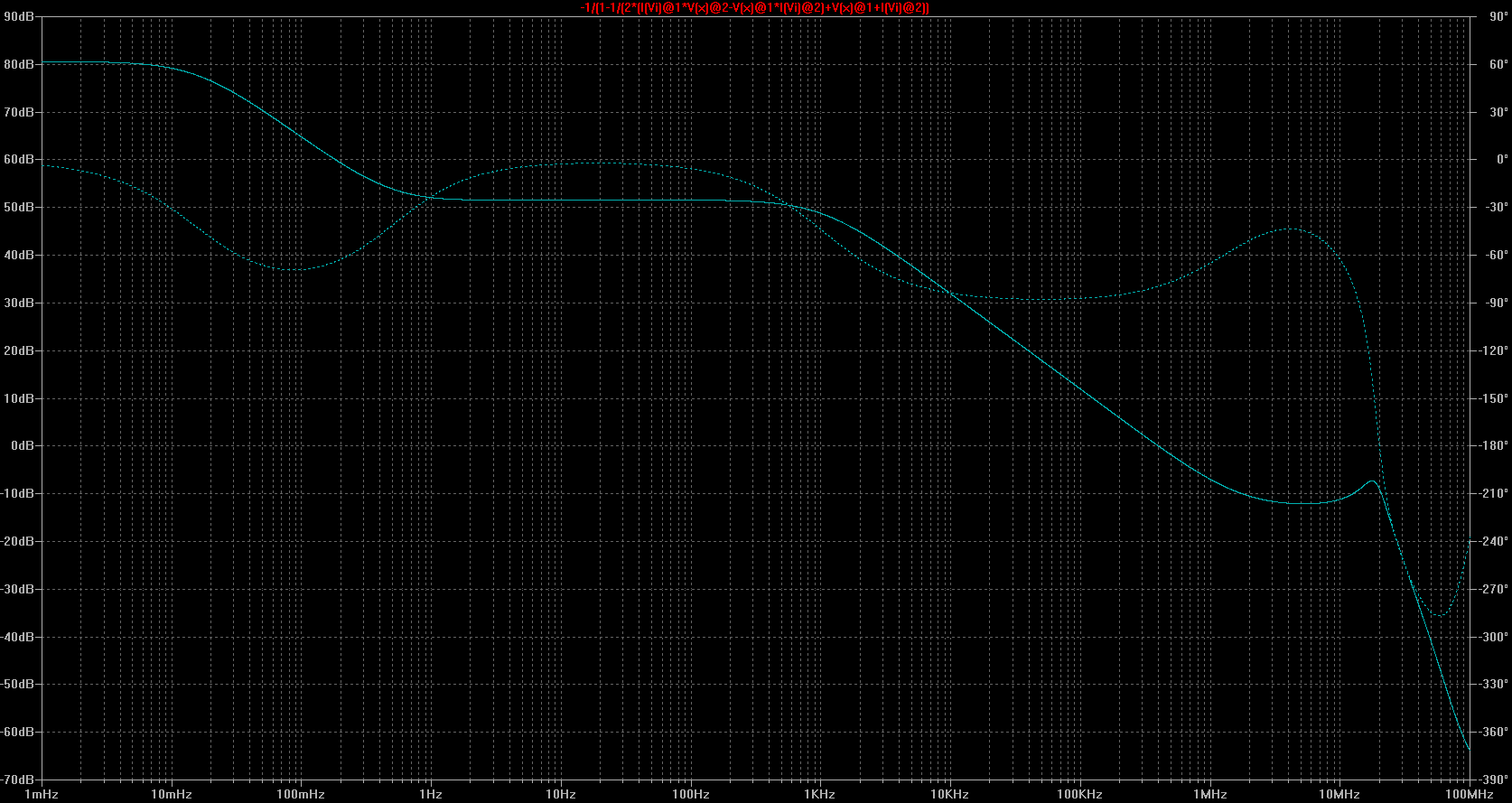
Task: Click the -390° phase label
Action: pos(1493,780)
